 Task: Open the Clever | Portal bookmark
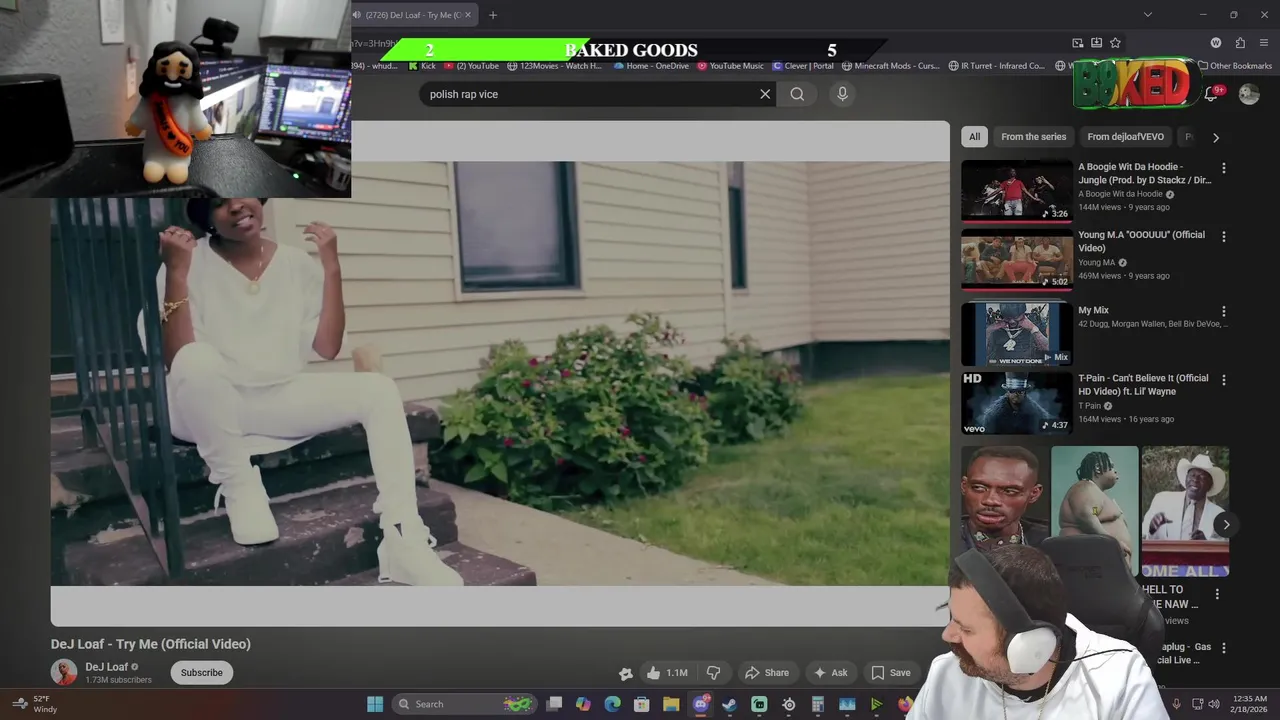[803, 66]
